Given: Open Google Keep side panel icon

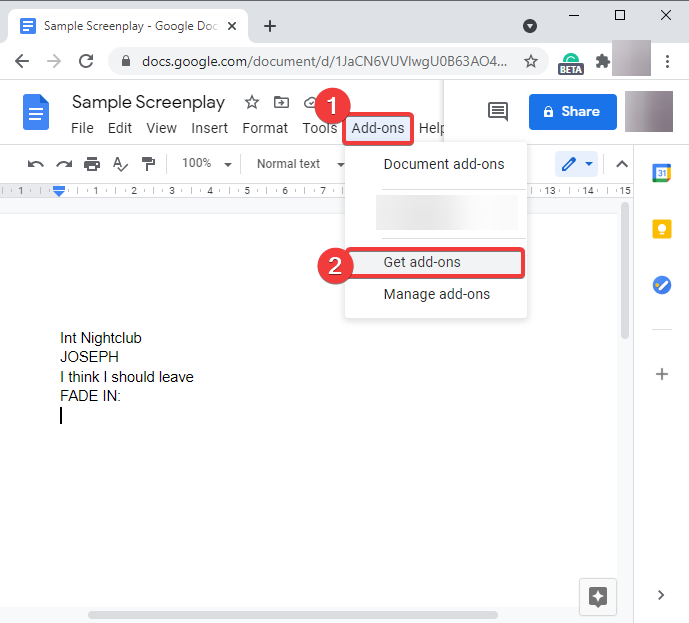Looking at the screenshot, I should [662, 229].
